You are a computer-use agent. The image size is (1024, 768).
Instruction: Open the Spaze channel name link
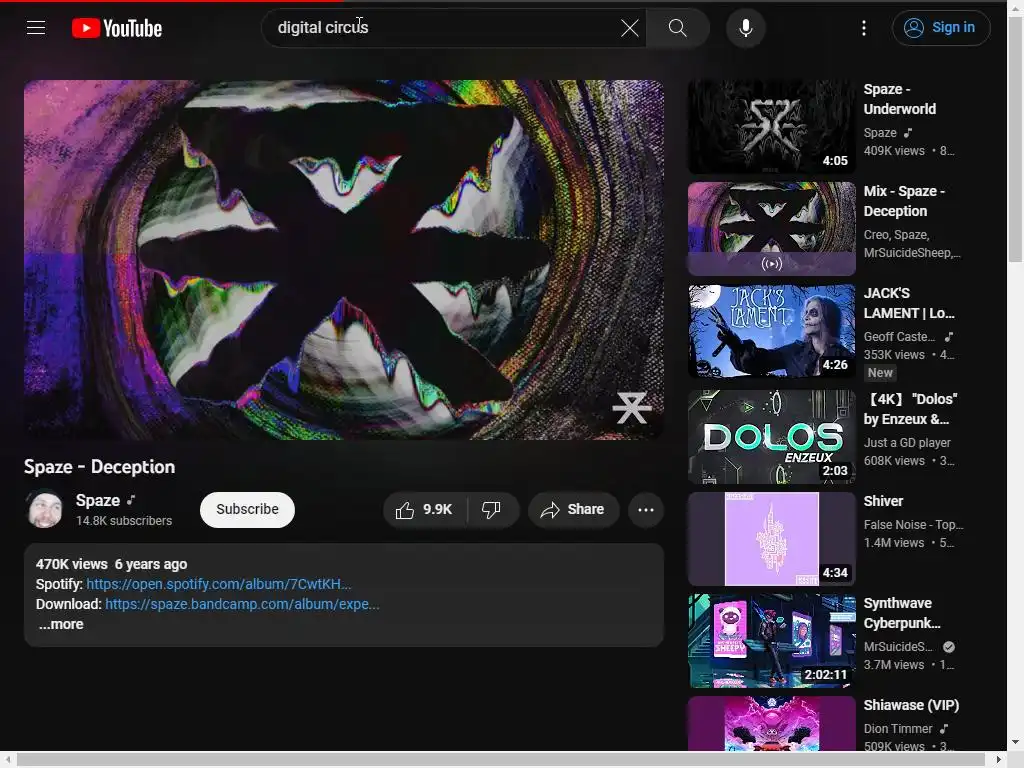(x=98, y=500)
